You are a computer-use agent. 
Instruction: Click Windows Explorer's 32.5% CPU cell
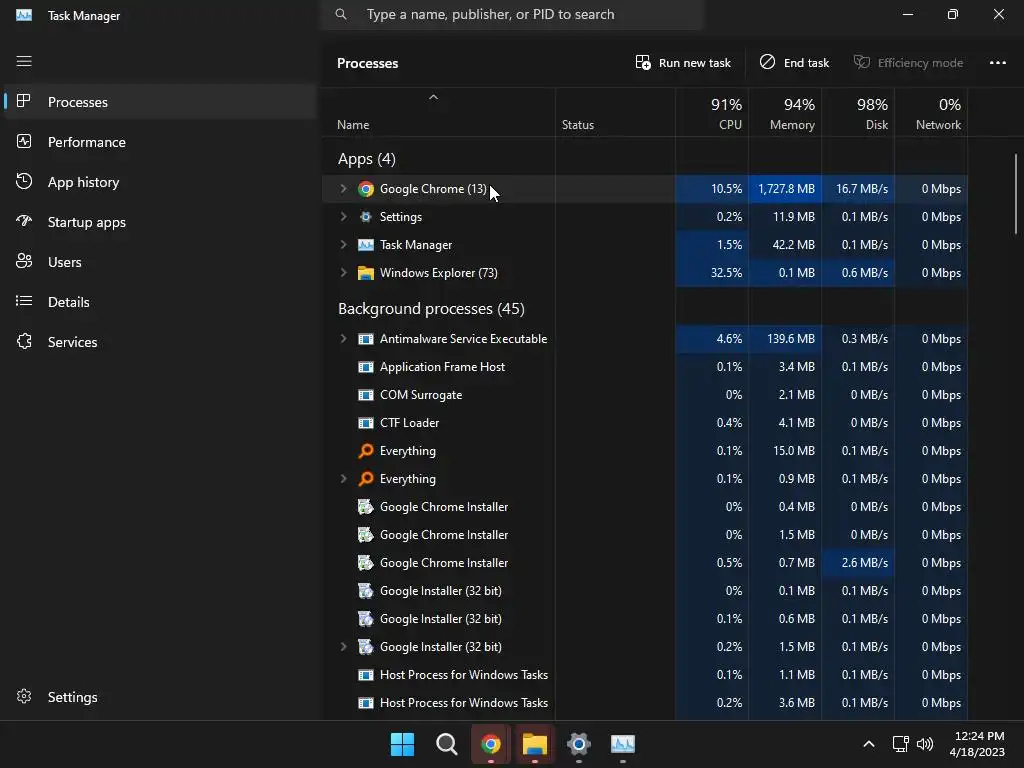pyautogui.click(x=712, y=273)
